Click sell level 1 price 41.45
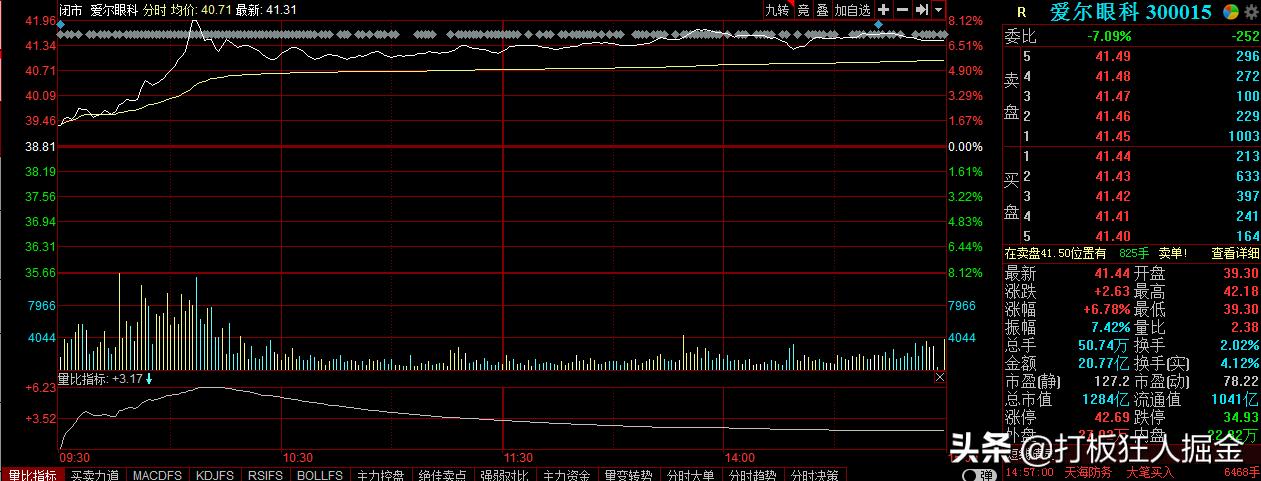This screenshot has width=1261, height=481. click(1112, 136)
